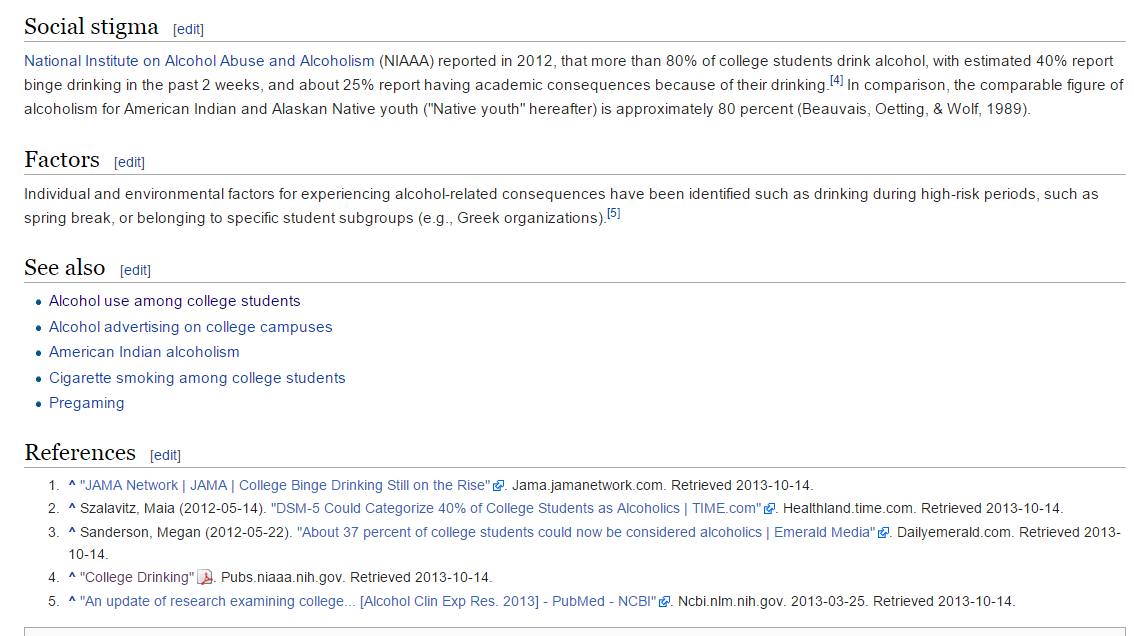The image size is (1134, 636).
Task: Click external link icon after JAMA Network reference
Action: 499,486
